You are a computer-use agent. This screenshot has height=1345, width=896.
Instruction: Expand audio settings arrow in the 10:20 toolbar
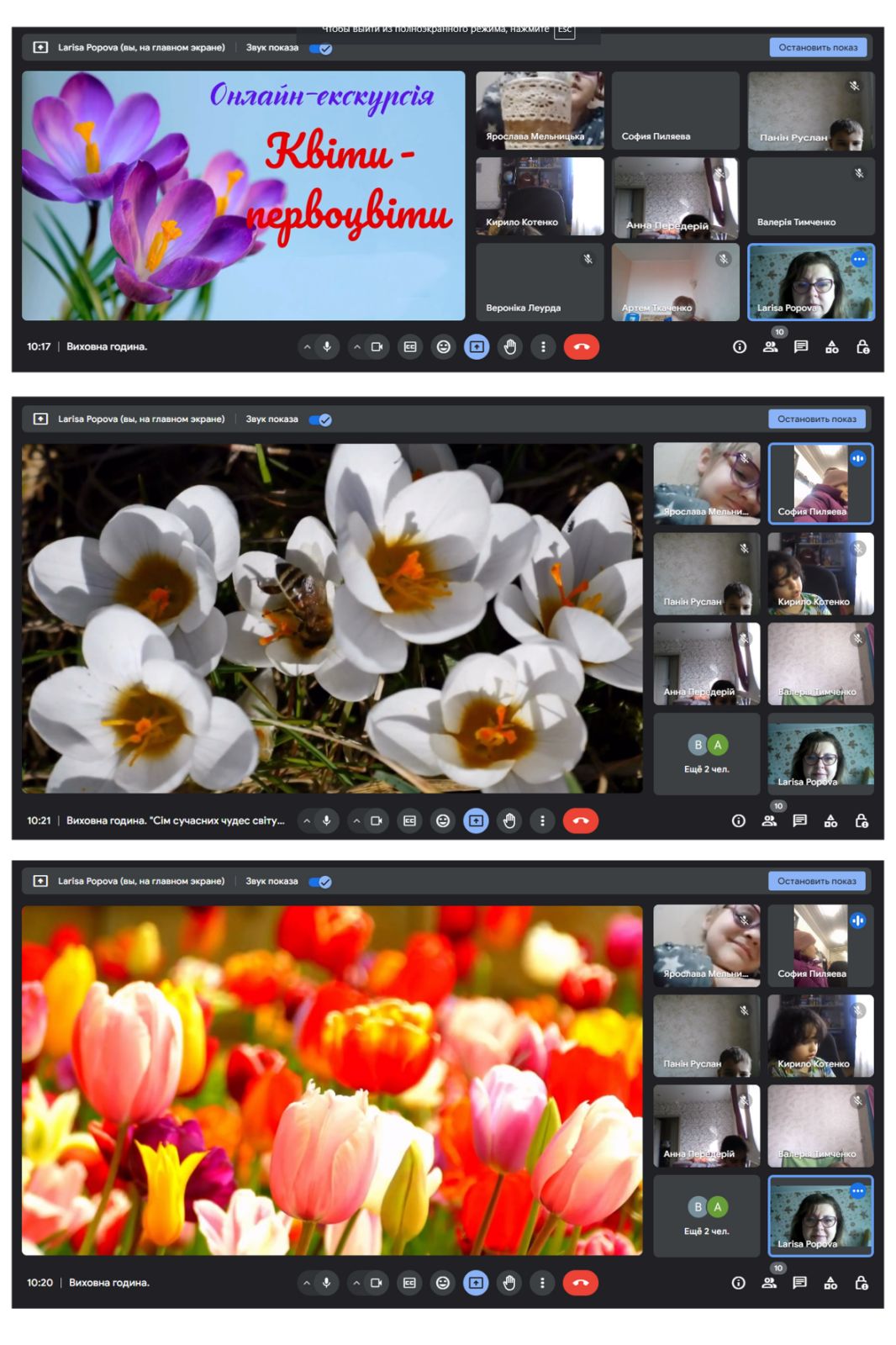click(x=306, y=1283)
